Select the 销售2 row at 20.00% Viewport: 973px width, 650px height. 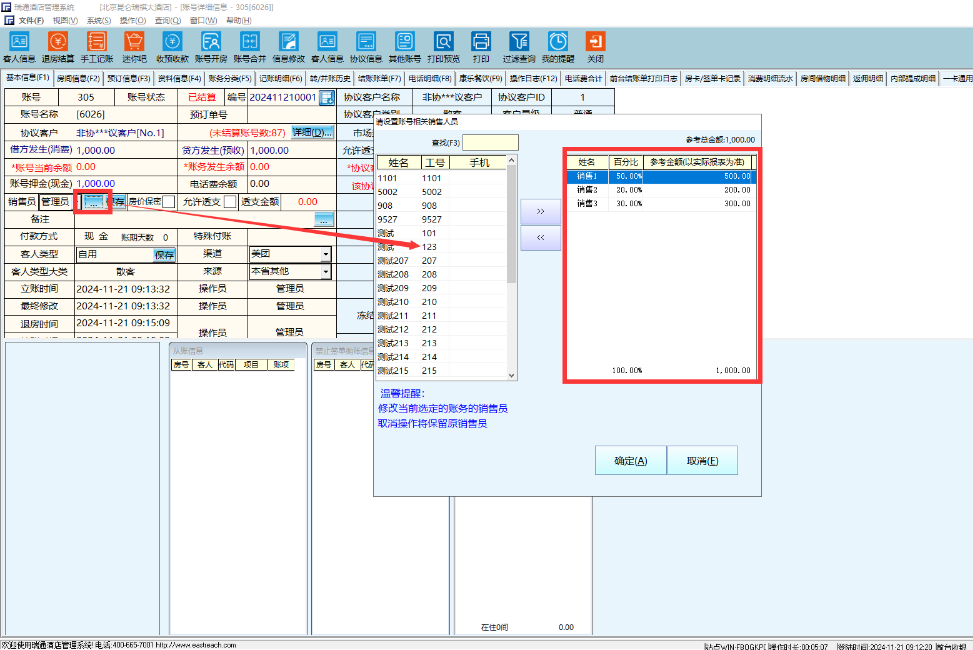[661, 190]
